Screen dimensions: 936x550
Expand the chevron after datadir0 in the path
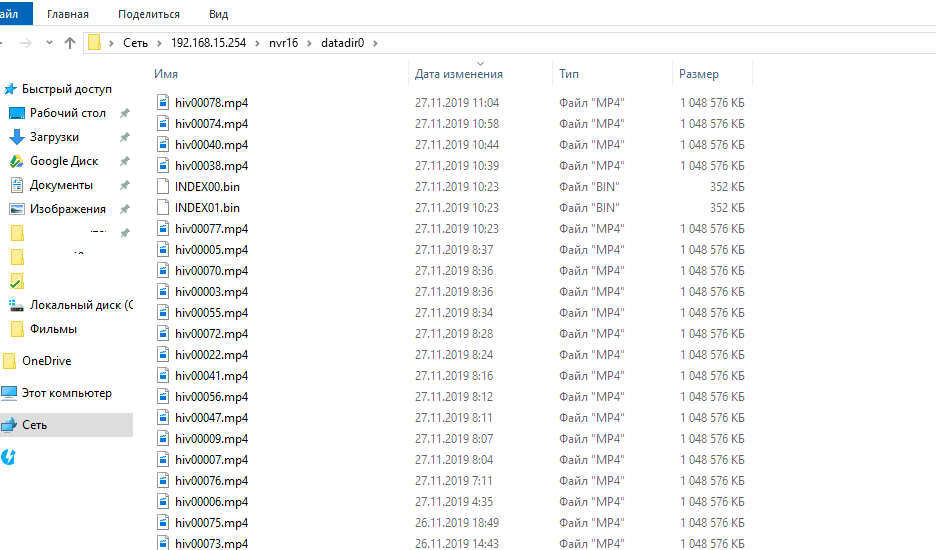tap(375, 43)
